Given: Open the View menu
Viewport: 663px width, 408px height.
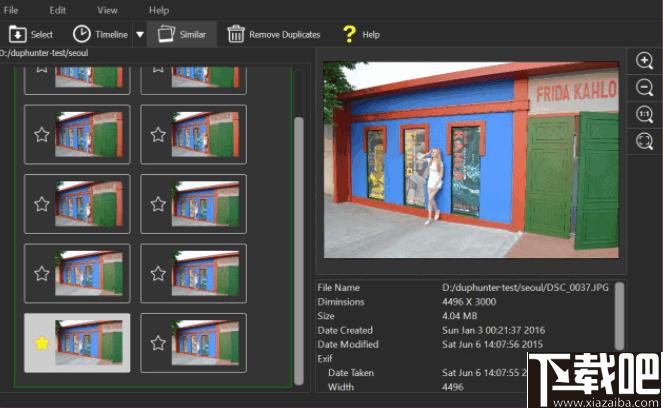Looking at the screenshot, I should tap(107, 10).
